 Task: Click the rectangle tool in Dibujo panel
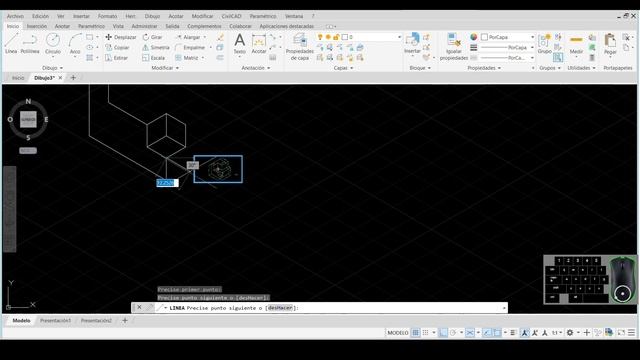click(x=89, y=37)
